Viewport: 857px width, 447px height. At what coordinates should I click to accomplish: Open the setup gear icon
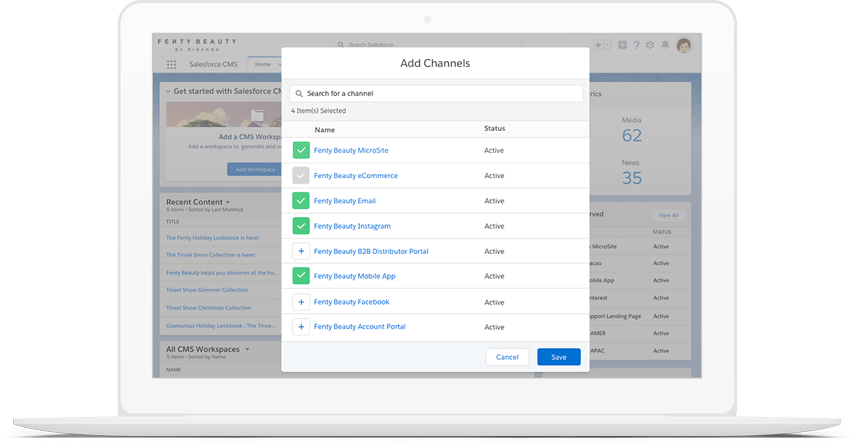point(650,45)
